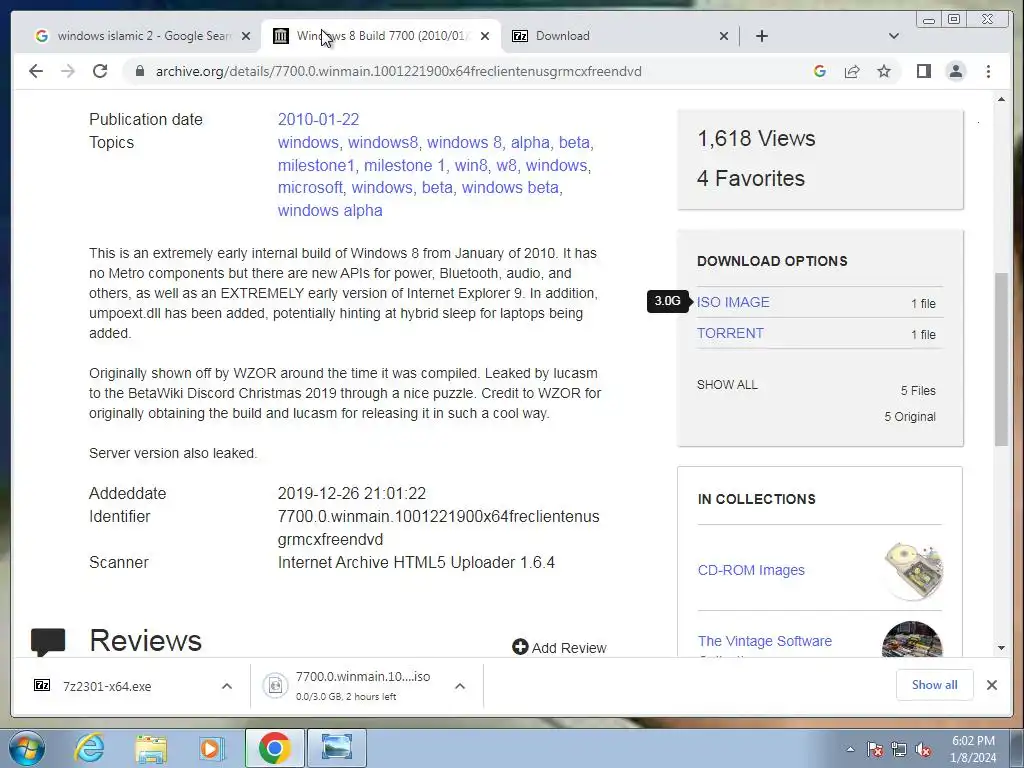The width and height of the screenshot is (1024, 768).
Task: Select the Windows 8 Build 7700 tab
Action: pos(381,36)
